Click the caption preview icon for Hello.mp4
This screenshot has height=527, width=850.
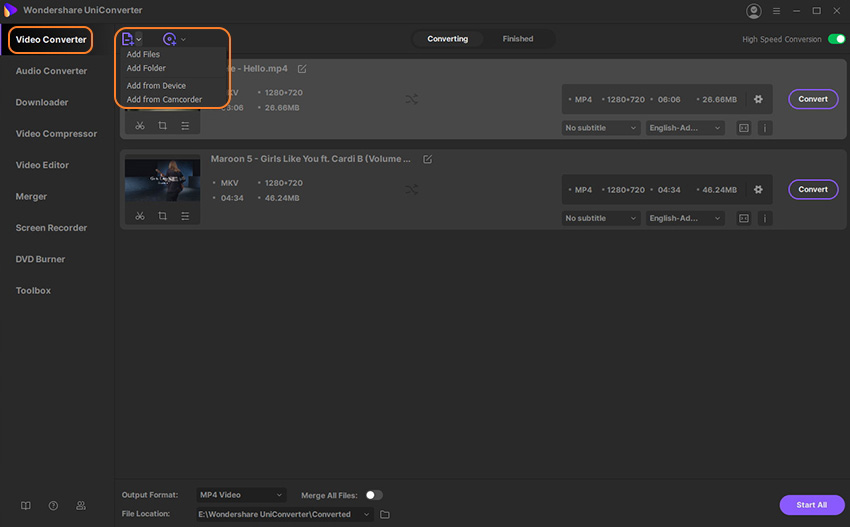[744, 128]
